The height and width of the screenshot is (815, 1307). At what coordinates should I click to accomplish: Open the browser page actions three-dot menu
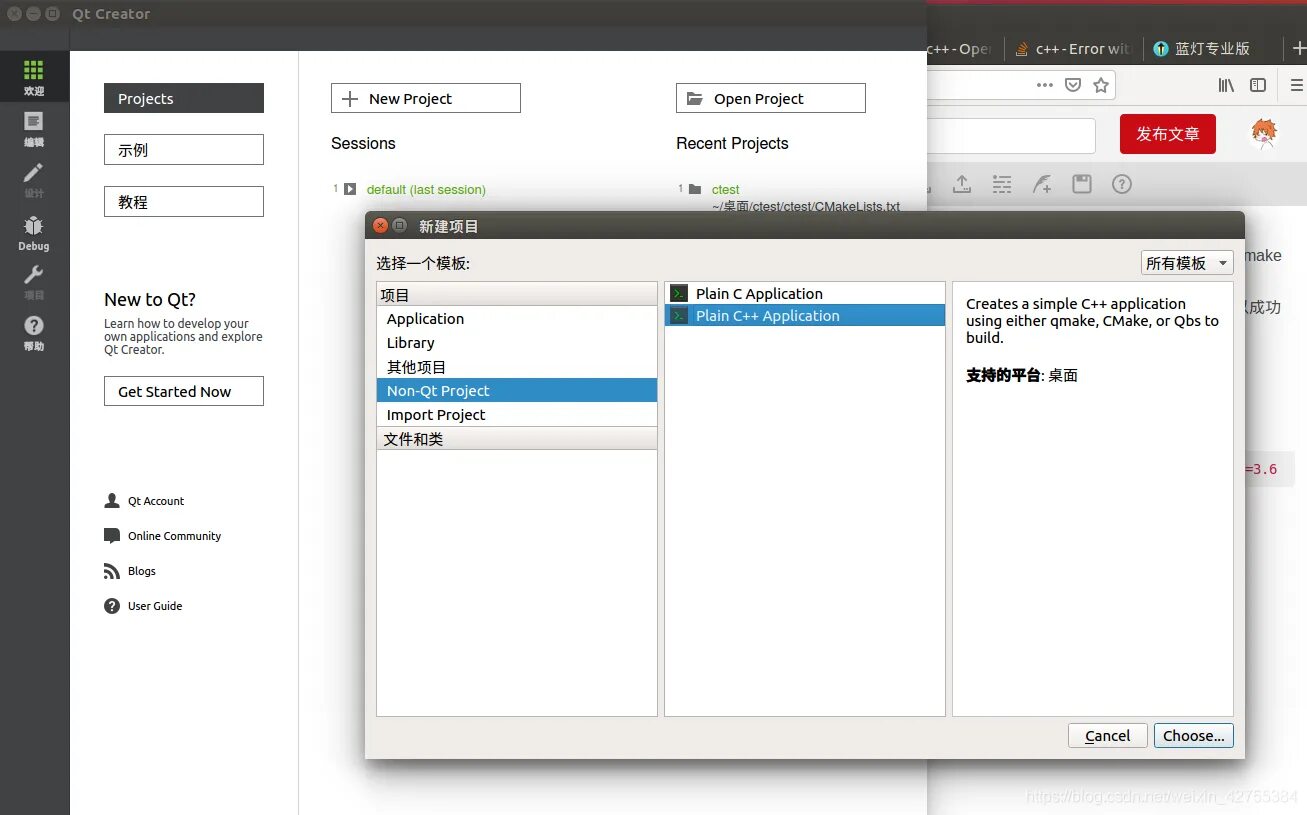click(x=1045, y=85)
